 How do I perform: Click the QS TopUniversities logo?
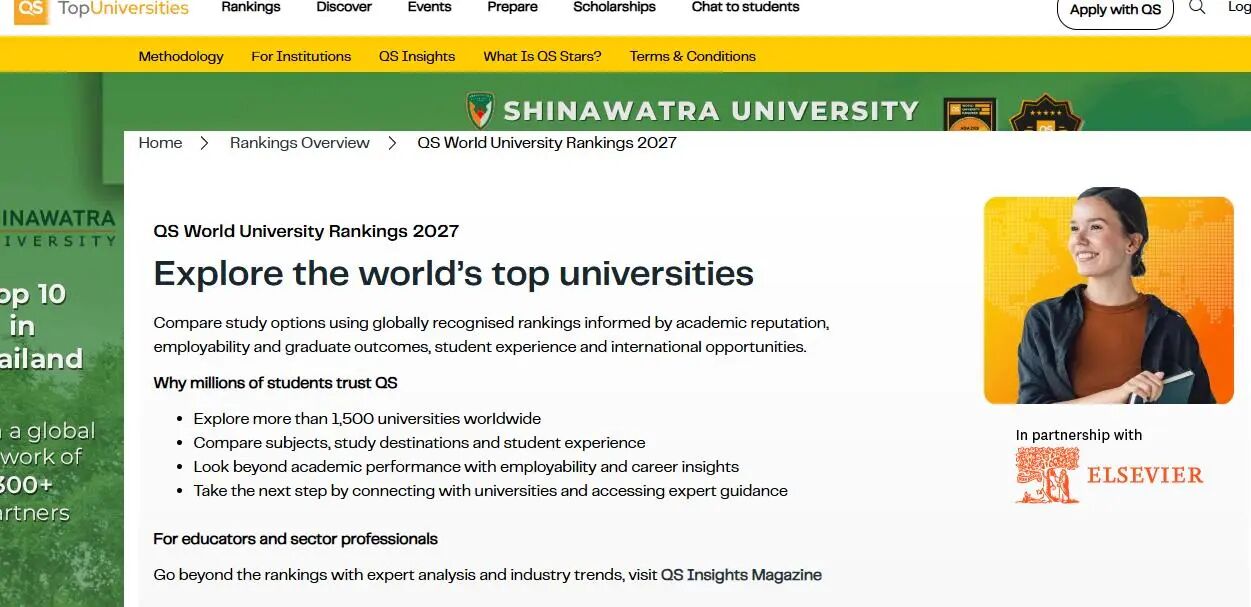[x=101, y=10]
